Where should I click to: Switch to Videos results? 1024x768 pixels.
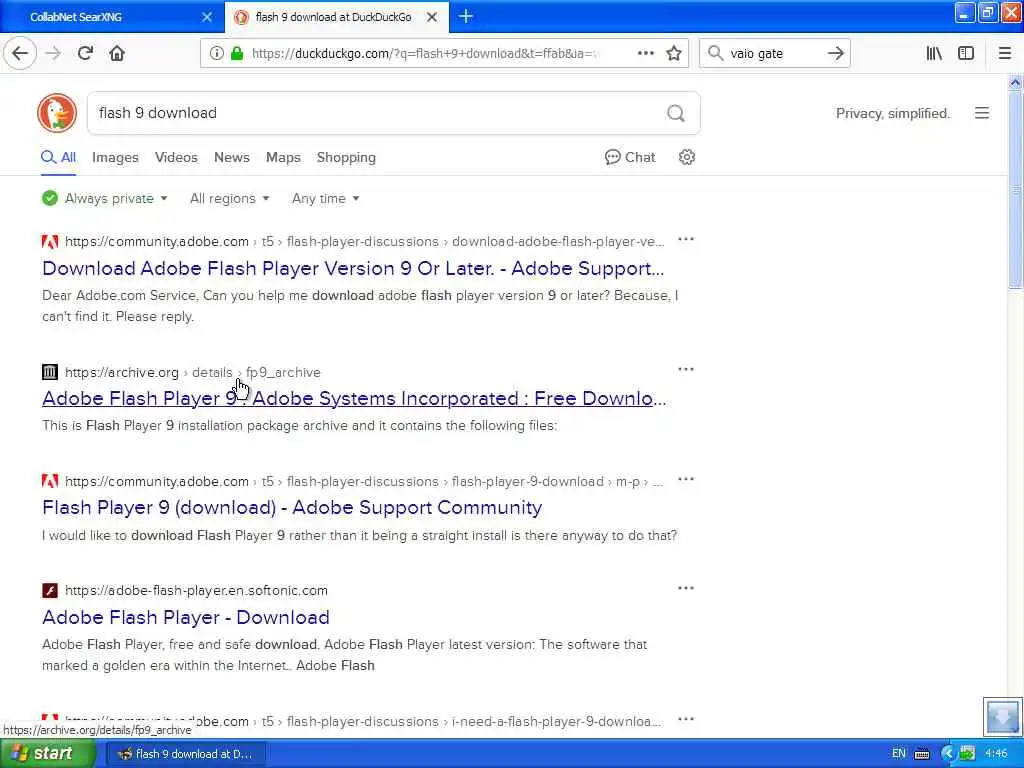176,157
